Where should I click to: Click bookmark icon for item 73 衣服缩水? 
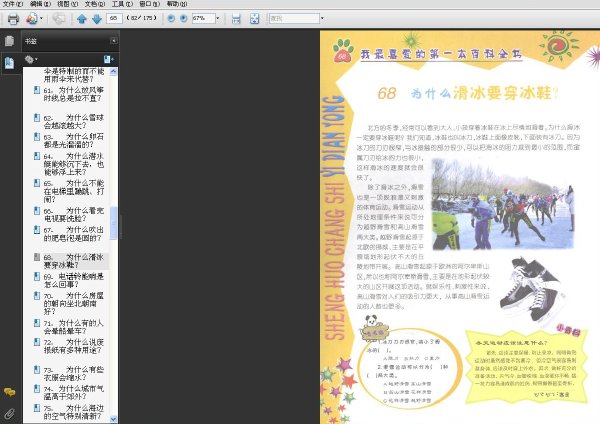click(37, 370)
